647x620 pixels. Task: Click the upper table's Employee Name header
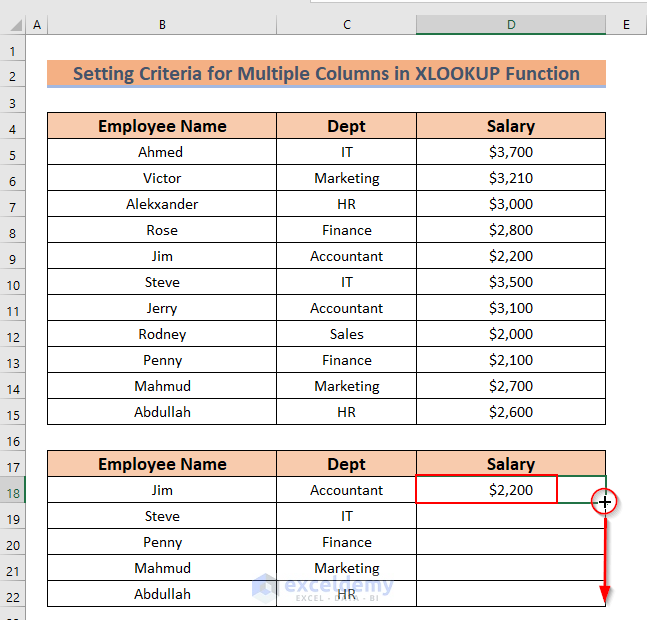tap(162, 126)
